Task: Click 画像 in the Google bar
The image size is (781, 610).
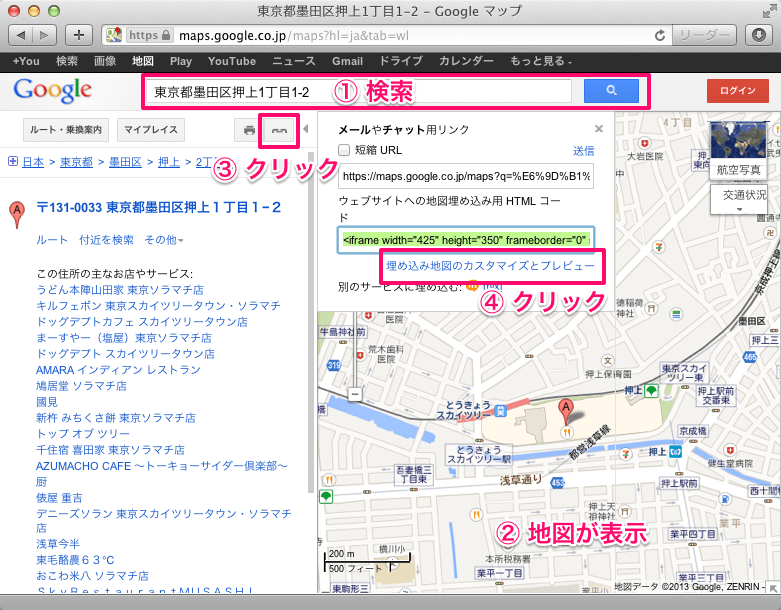Action: (x=105, y=61)
